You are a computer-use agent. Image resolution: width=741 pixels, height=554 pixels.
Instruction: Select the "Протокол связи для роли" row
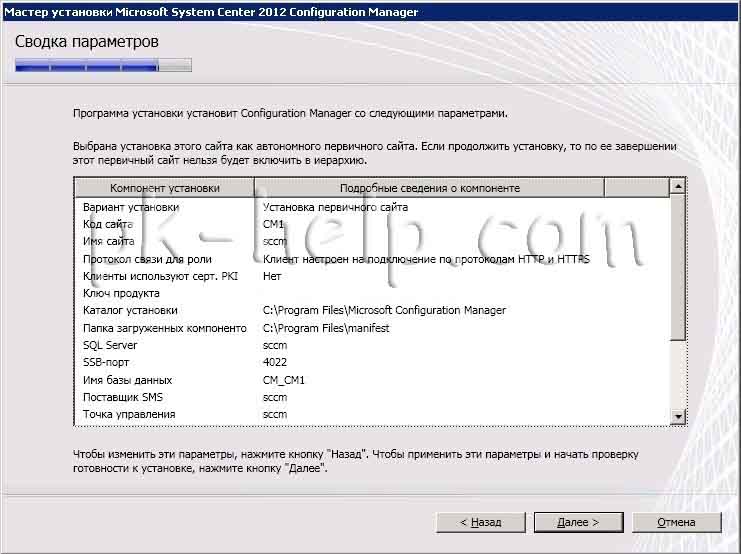point(372,259)
